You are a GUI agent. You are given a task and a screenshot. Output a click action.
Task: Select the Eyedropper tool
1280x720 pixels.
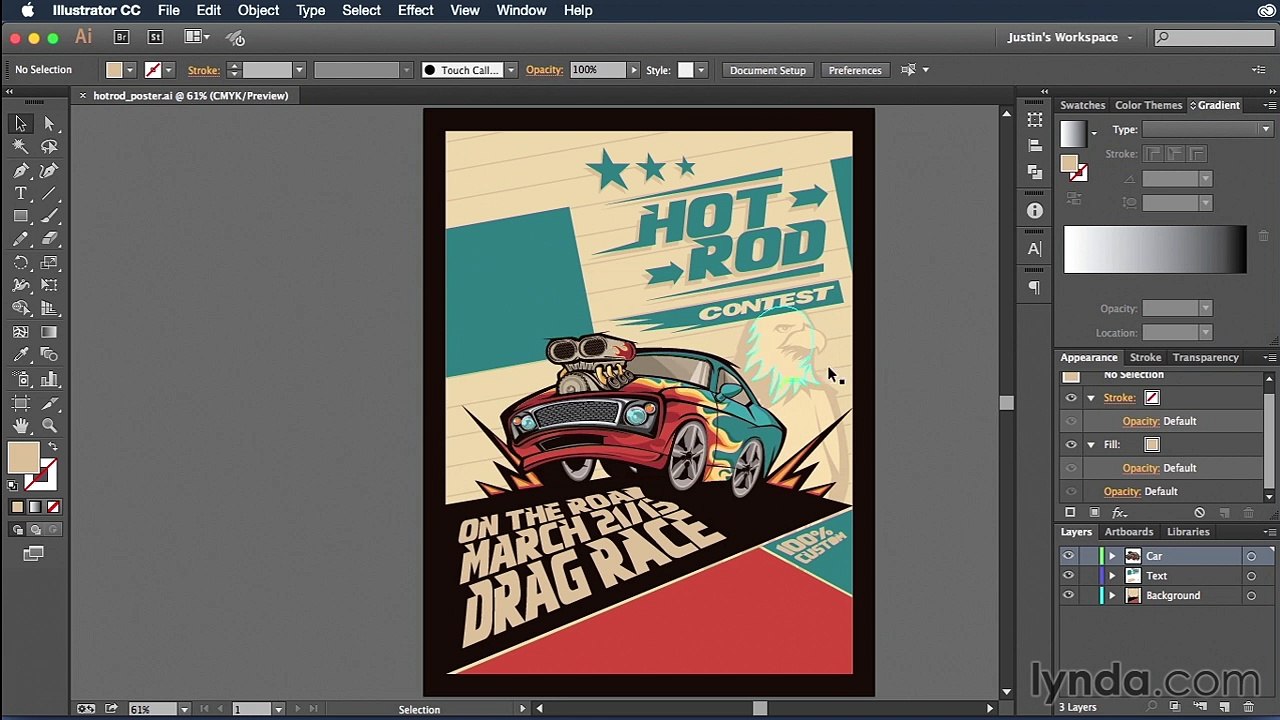(20, 355)
